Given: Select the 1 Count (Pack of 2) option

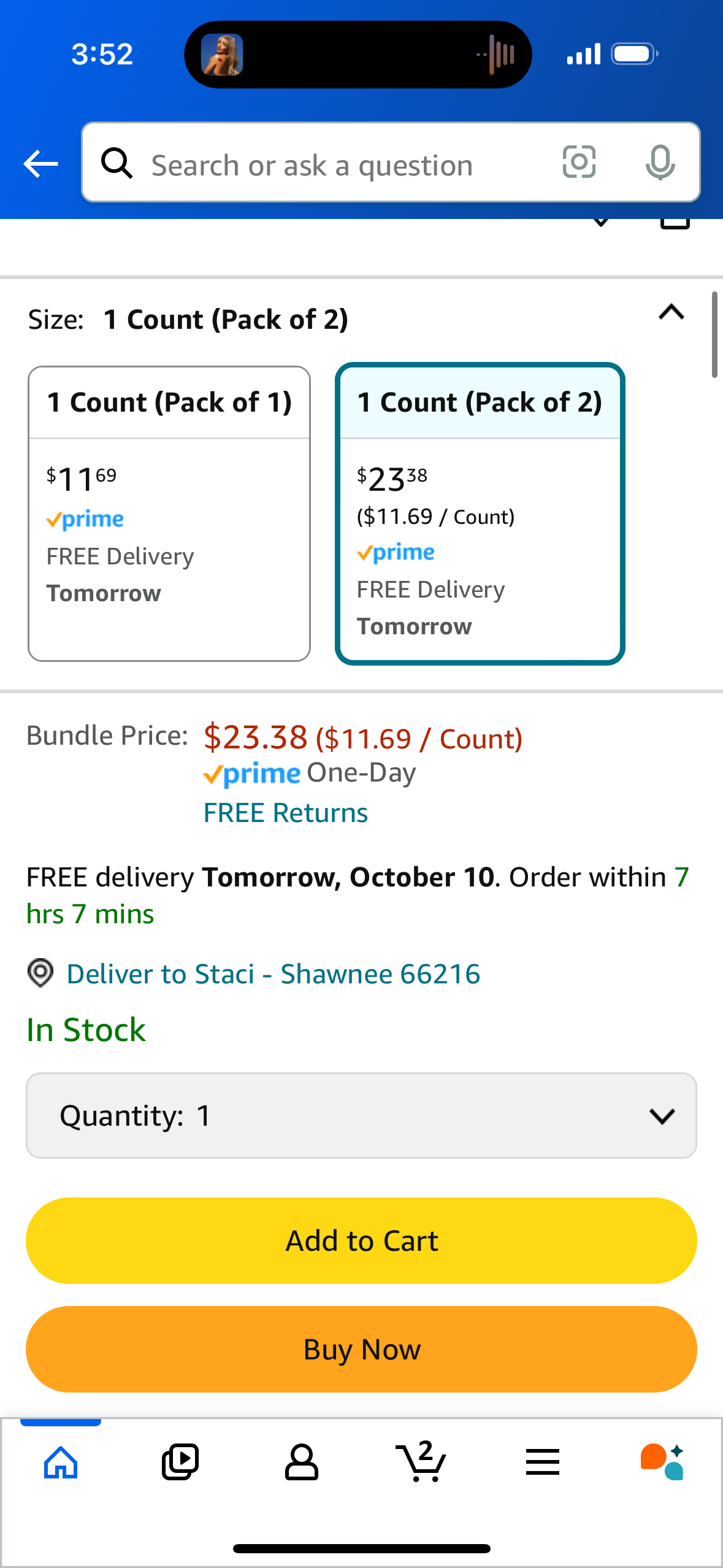Looking at the screenshot, I should pyautogui.click(x=480, y=513).
